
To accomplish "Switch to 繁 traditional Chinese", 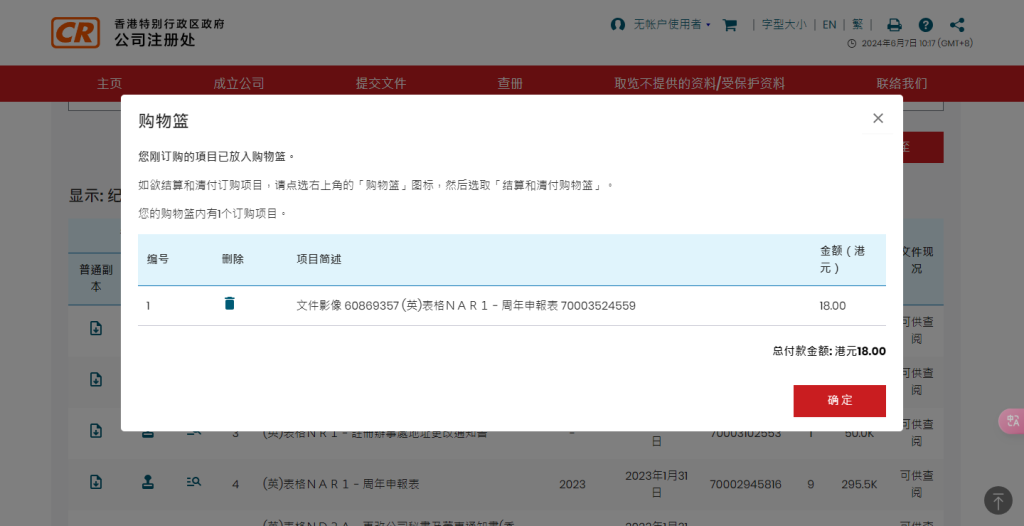I will (857, 24).
